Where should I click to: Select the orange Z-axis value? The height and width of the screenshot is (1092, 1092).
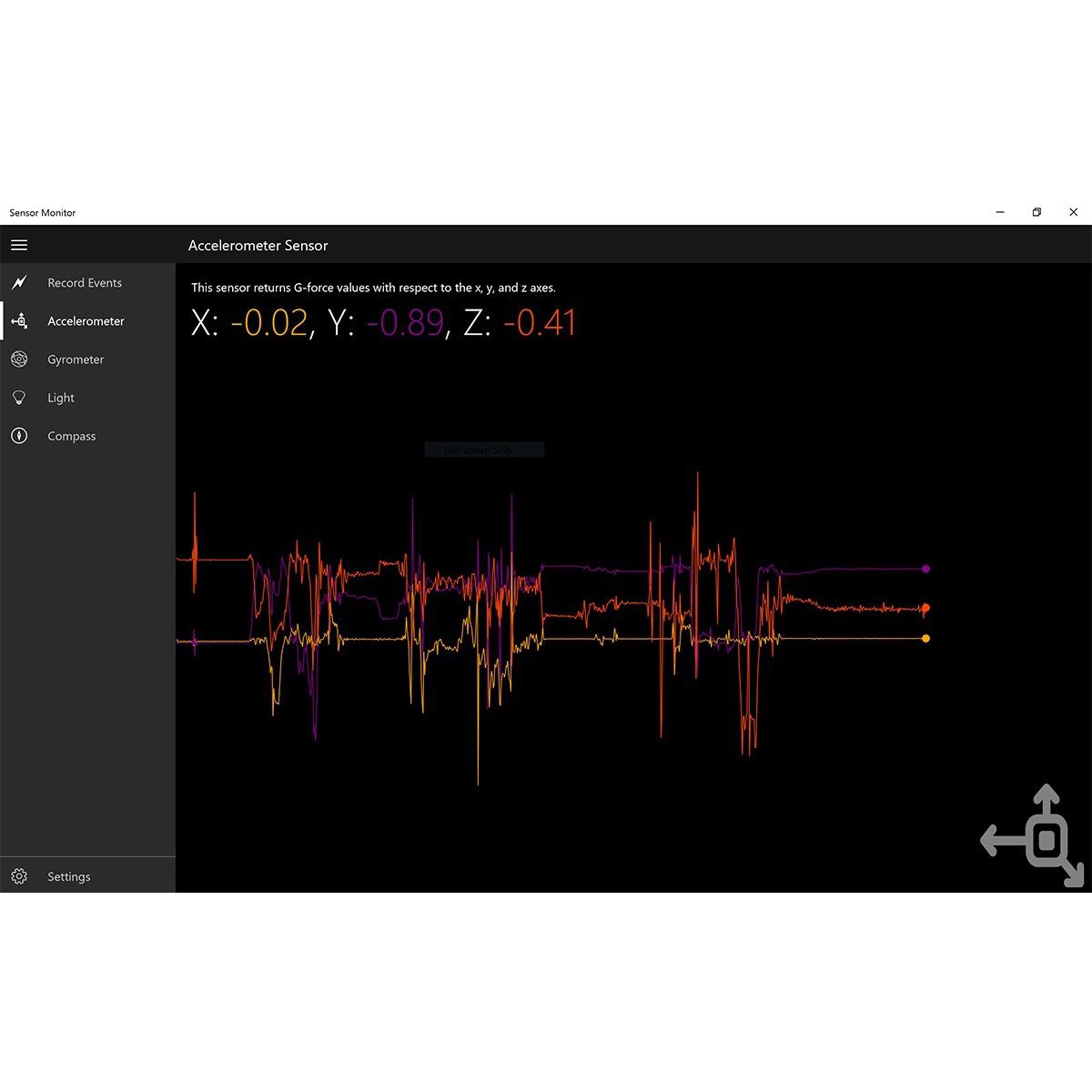[543, 323]
